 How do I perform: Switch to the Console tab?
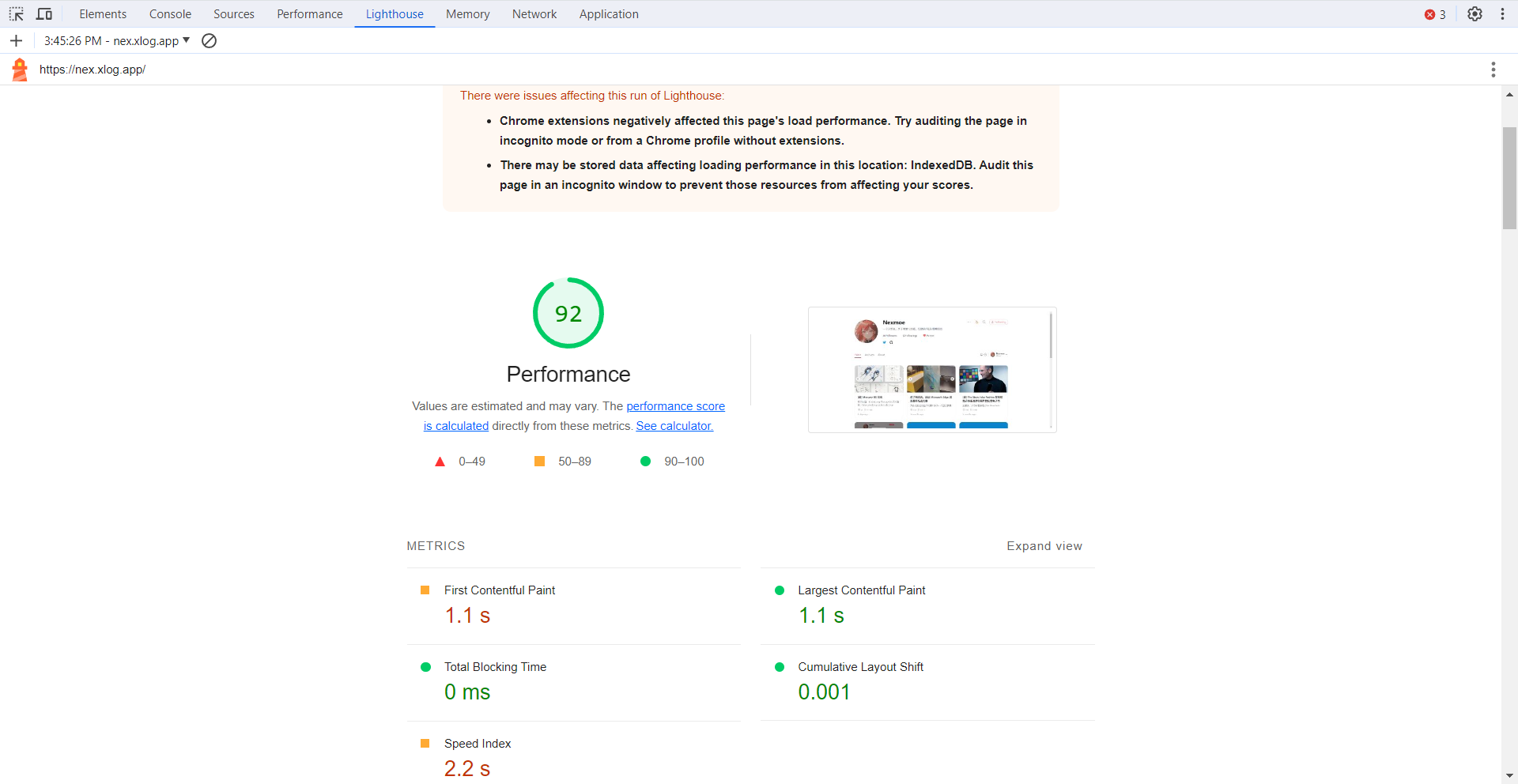(x=170, y=14)
